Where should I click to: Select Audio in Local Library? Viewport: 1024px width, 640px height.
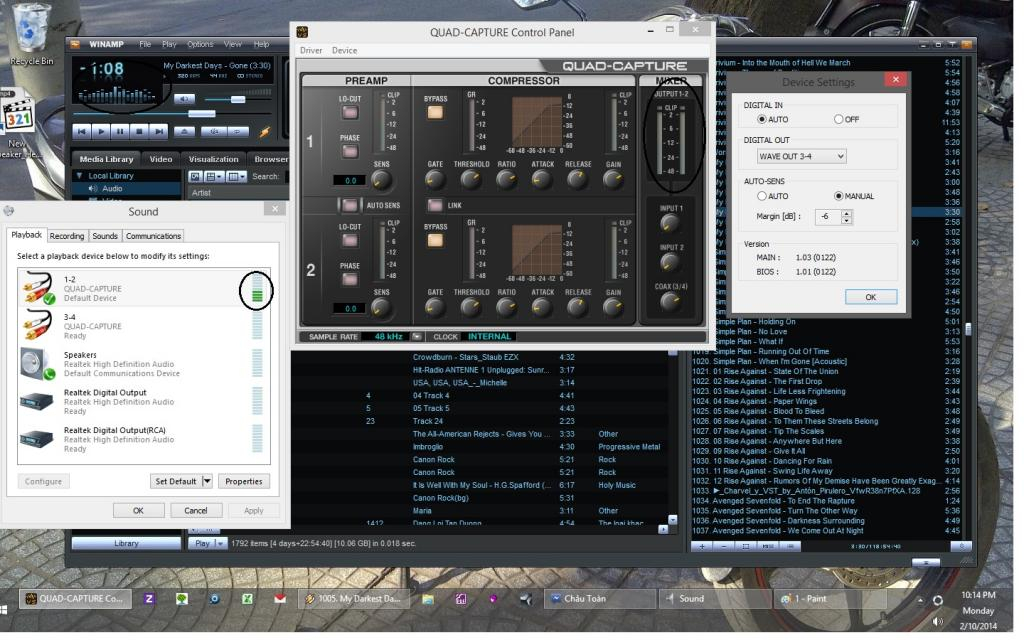click(112, 188)
